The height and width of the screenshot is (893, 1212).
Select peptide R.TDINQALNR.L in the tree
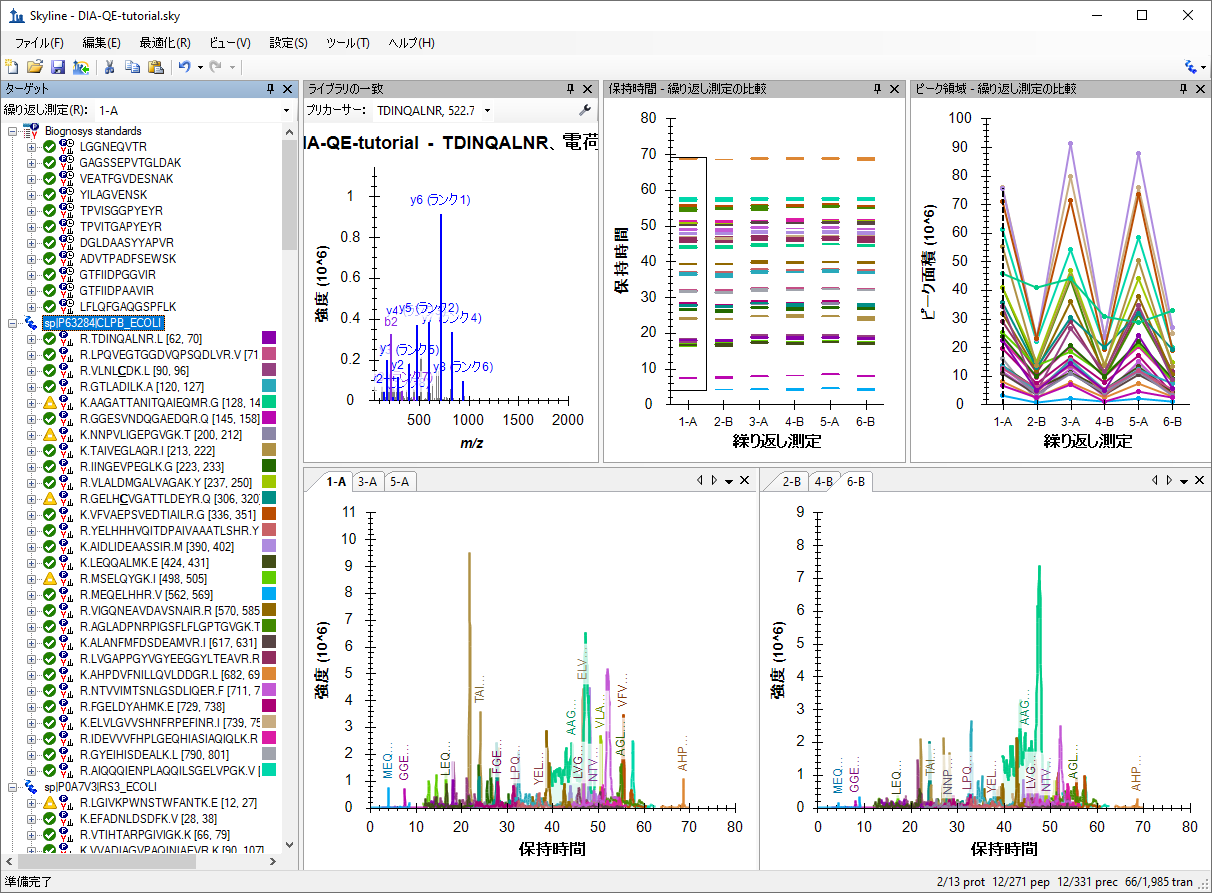tap(126, 339)
